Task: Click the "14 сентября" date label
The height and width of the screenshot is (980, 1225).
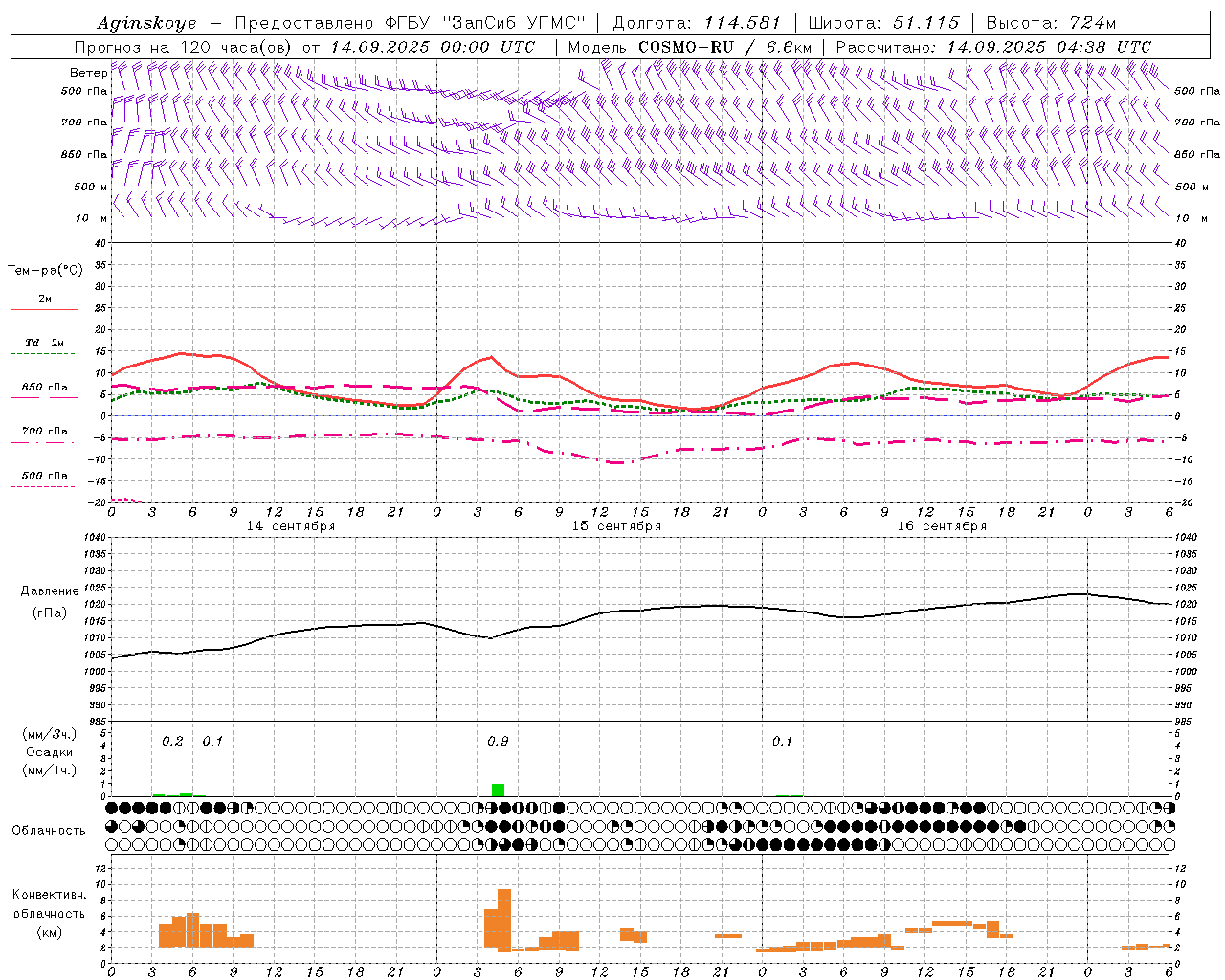Action: point(291,526)
